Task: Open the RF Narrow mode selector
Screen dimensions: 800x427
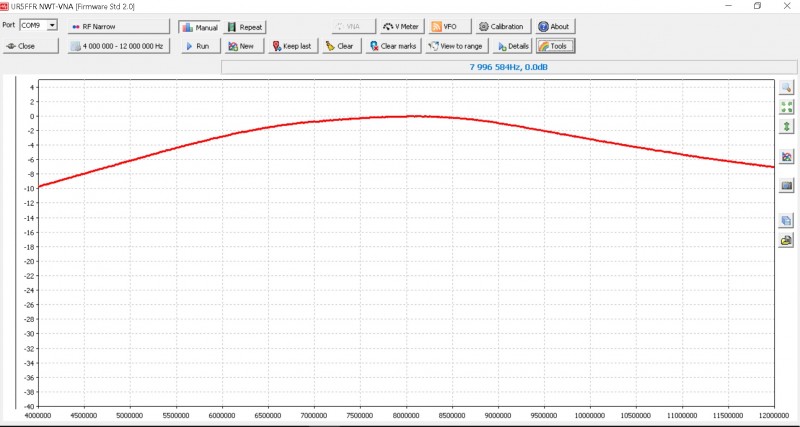Action: click(x=118, y=27)
